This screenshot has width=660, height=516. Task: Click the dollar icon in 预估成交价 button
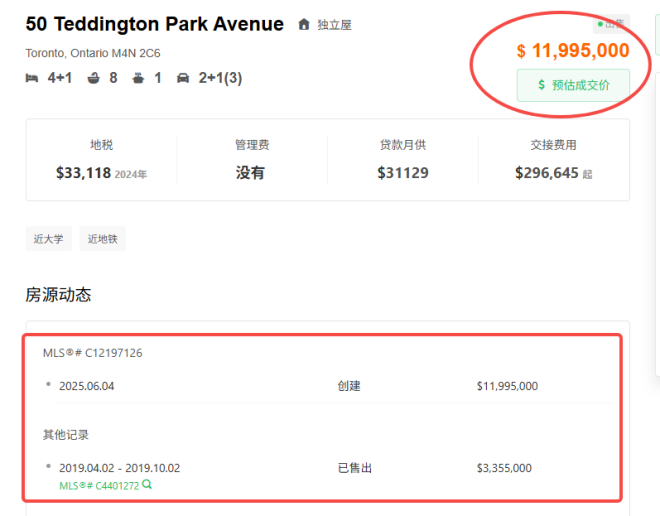click(x=542, y=86)
